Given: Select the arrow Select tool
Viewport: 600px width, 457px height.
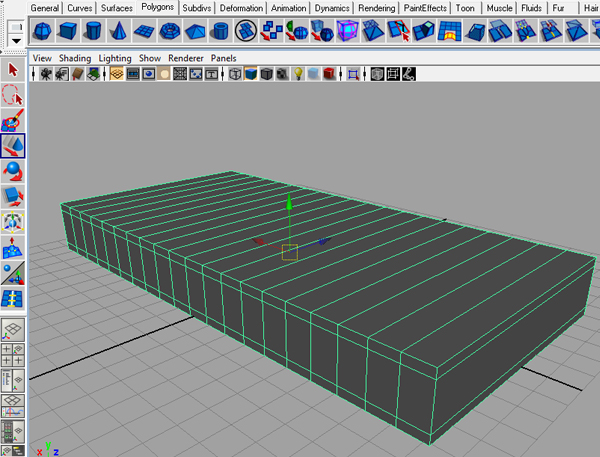Looking at the screenshot, I should click(14, 70).
